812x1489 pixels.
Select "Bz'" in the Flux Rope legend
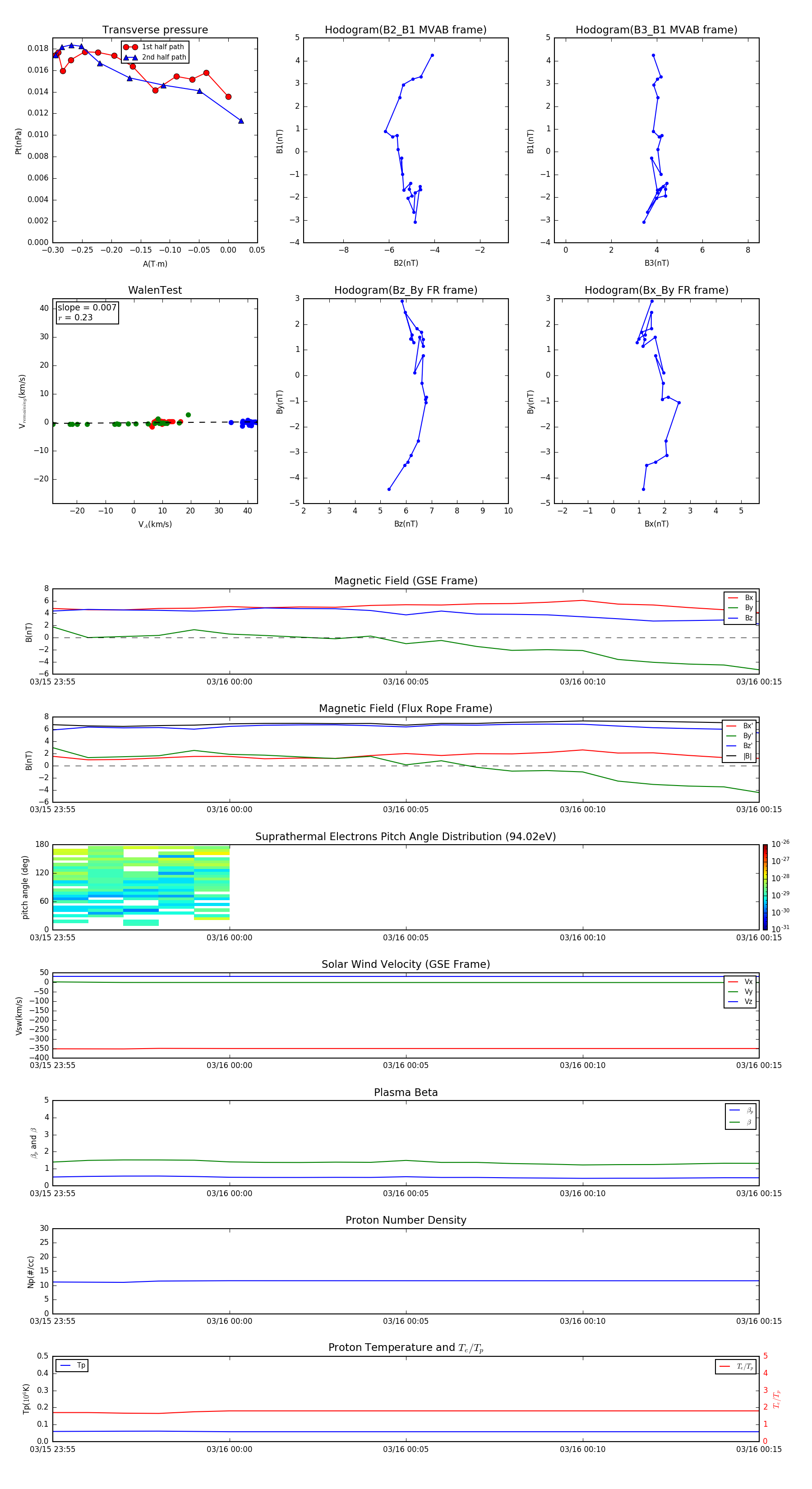coord(740,746)
